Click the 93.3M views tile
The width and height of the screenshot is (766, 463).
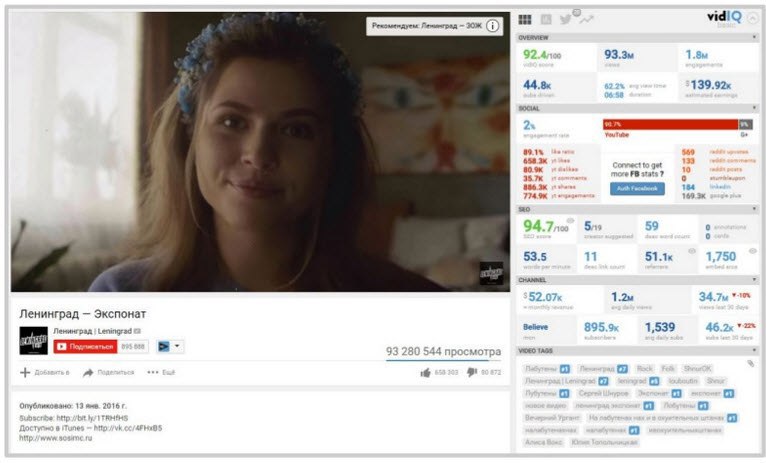click(637, 58)
